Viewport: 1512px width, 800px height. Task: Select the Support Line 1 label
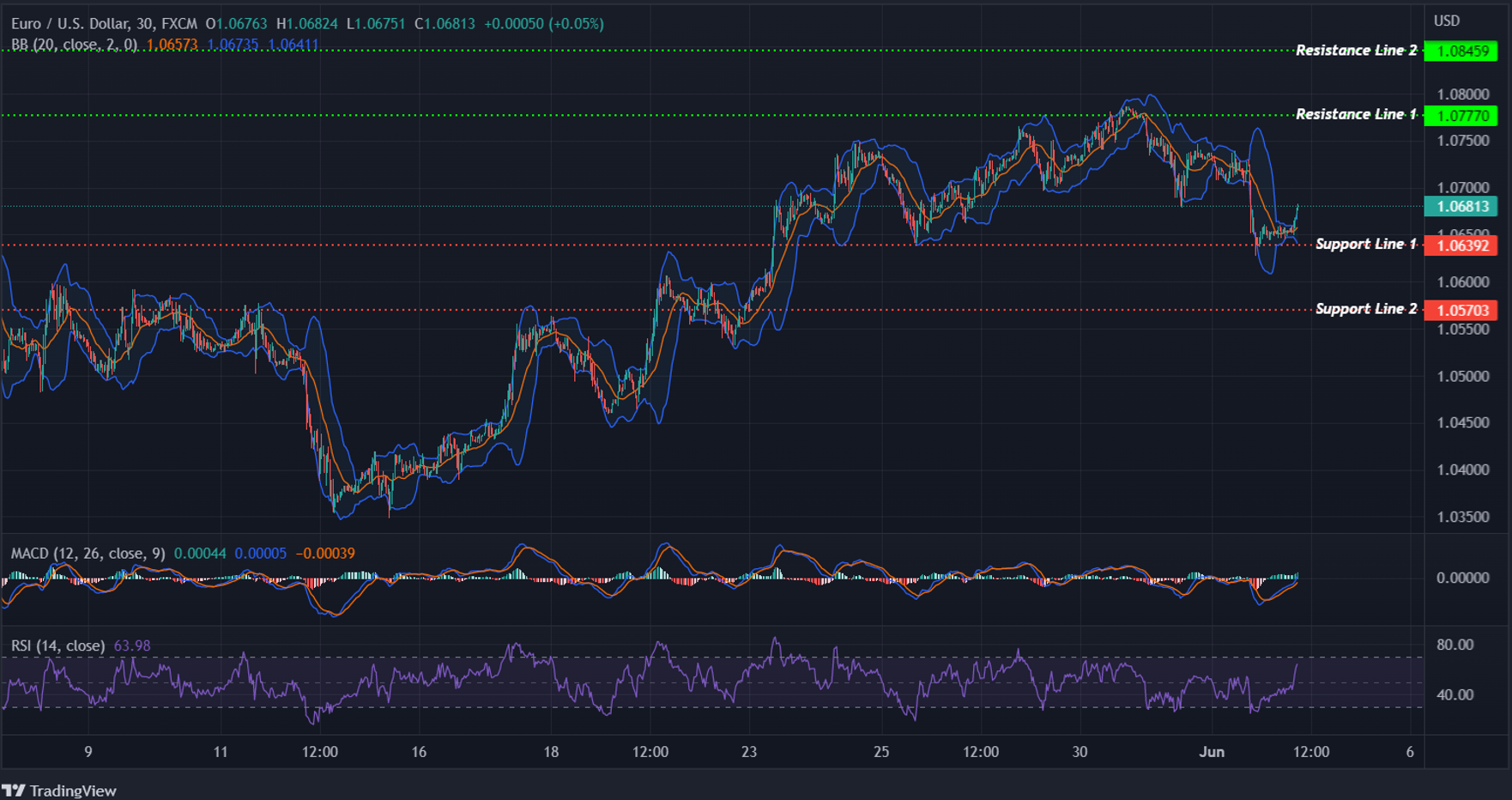pos(1367,244)
